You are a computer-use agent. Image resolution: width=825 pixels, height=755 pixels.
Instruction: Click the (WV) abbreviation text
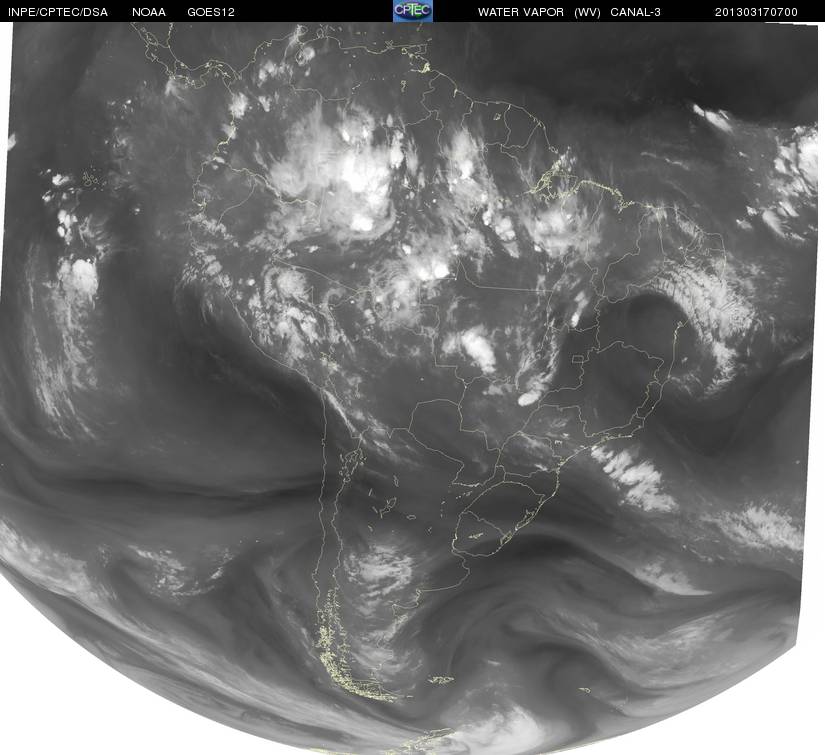coord(587,12)
